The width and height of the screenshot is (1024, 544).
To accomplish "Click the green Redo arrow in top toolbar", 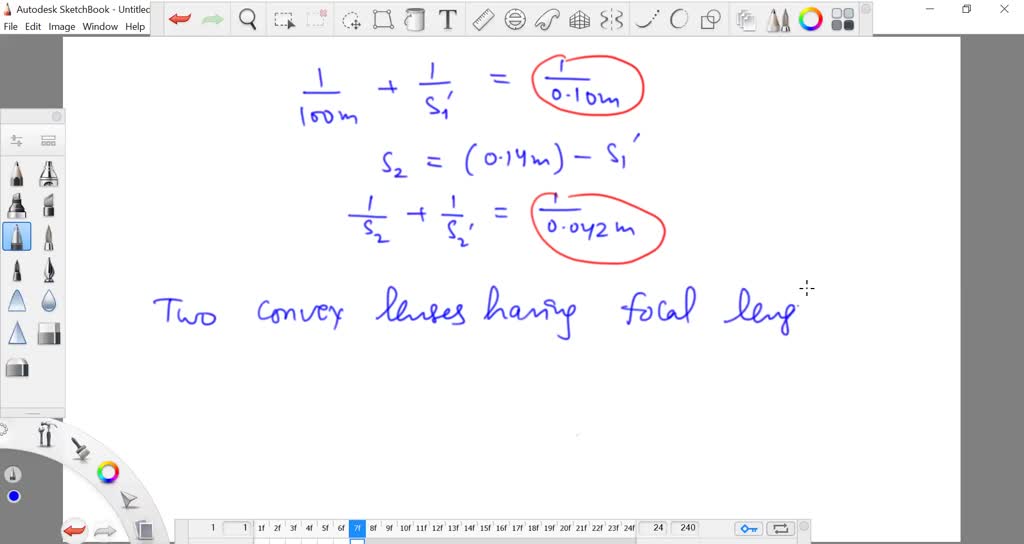I will point(212,20).
